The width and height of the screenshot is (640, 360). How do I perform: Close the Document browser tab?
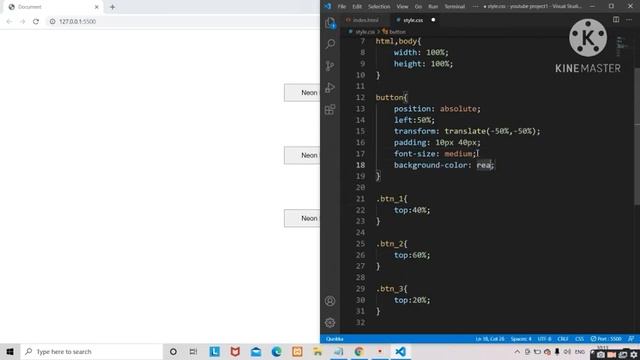(x=97, y=7)
